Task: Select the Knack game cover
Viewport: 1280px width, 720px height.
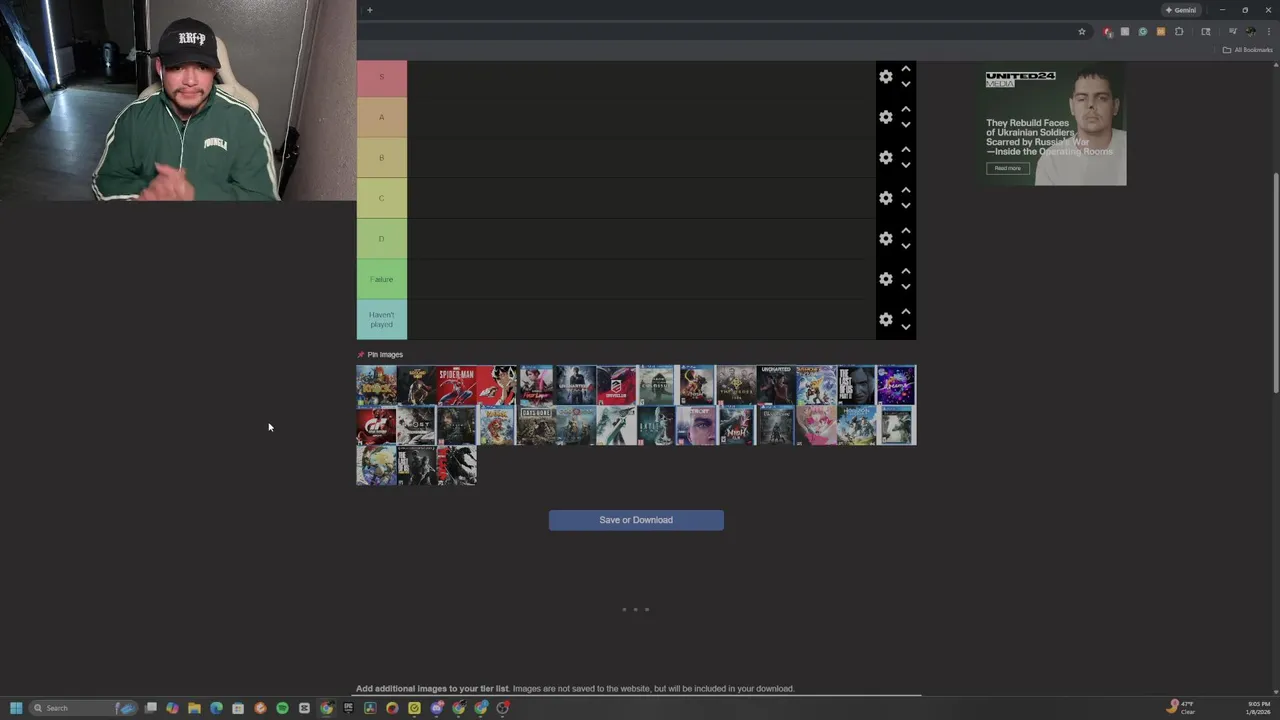Action: pyautogui.click(x=376, y=385)
